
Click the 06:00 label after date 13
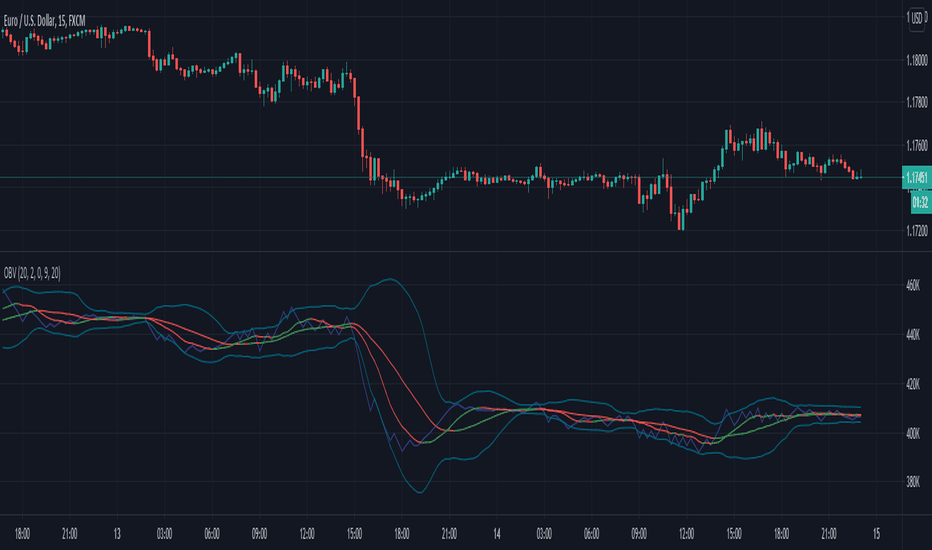(212, 534)
